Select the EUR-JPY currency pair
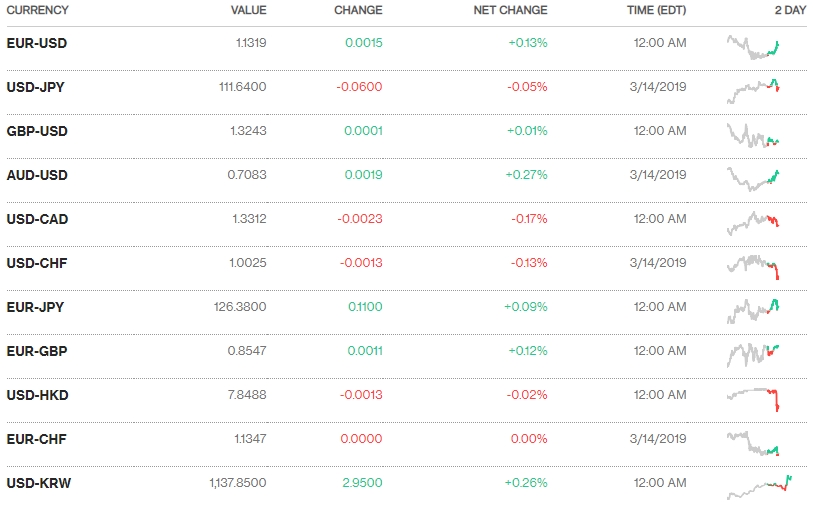 [35, 307]
